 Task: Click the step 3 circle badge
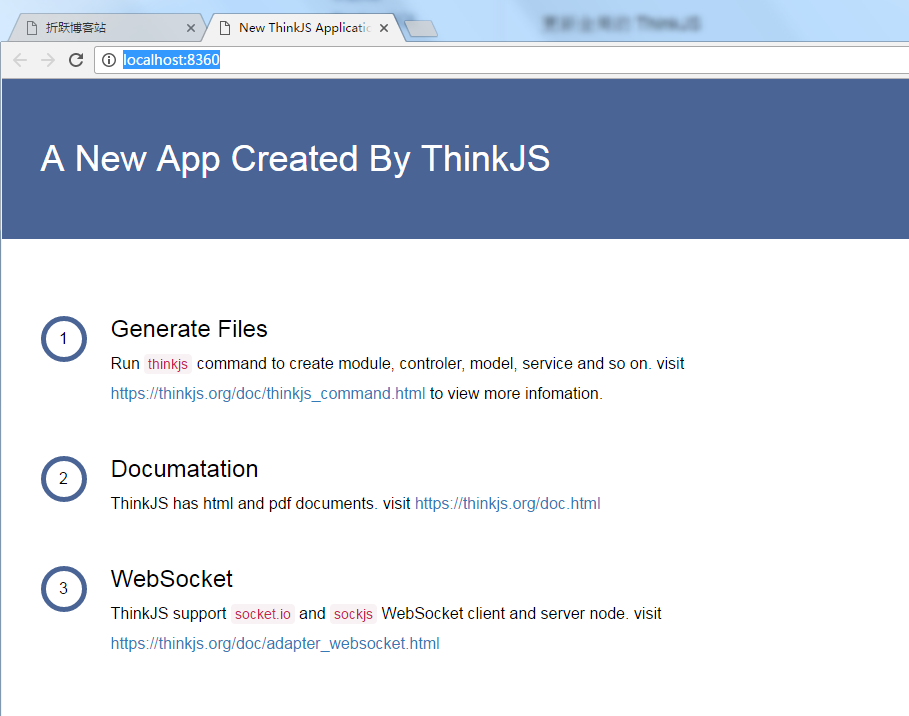pyautogui.click(x=64, y=589)
